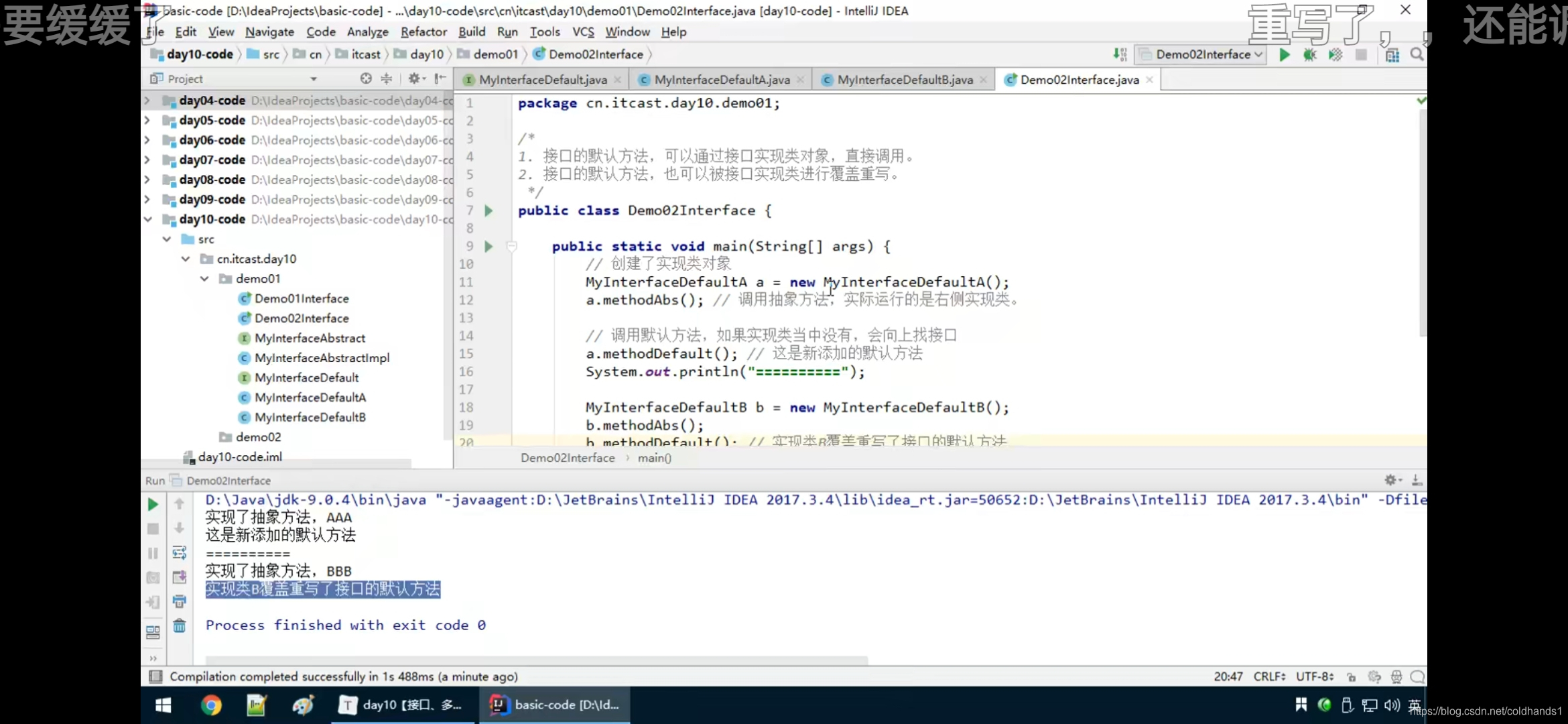Clear all console output with trash icon

[179, 625]
